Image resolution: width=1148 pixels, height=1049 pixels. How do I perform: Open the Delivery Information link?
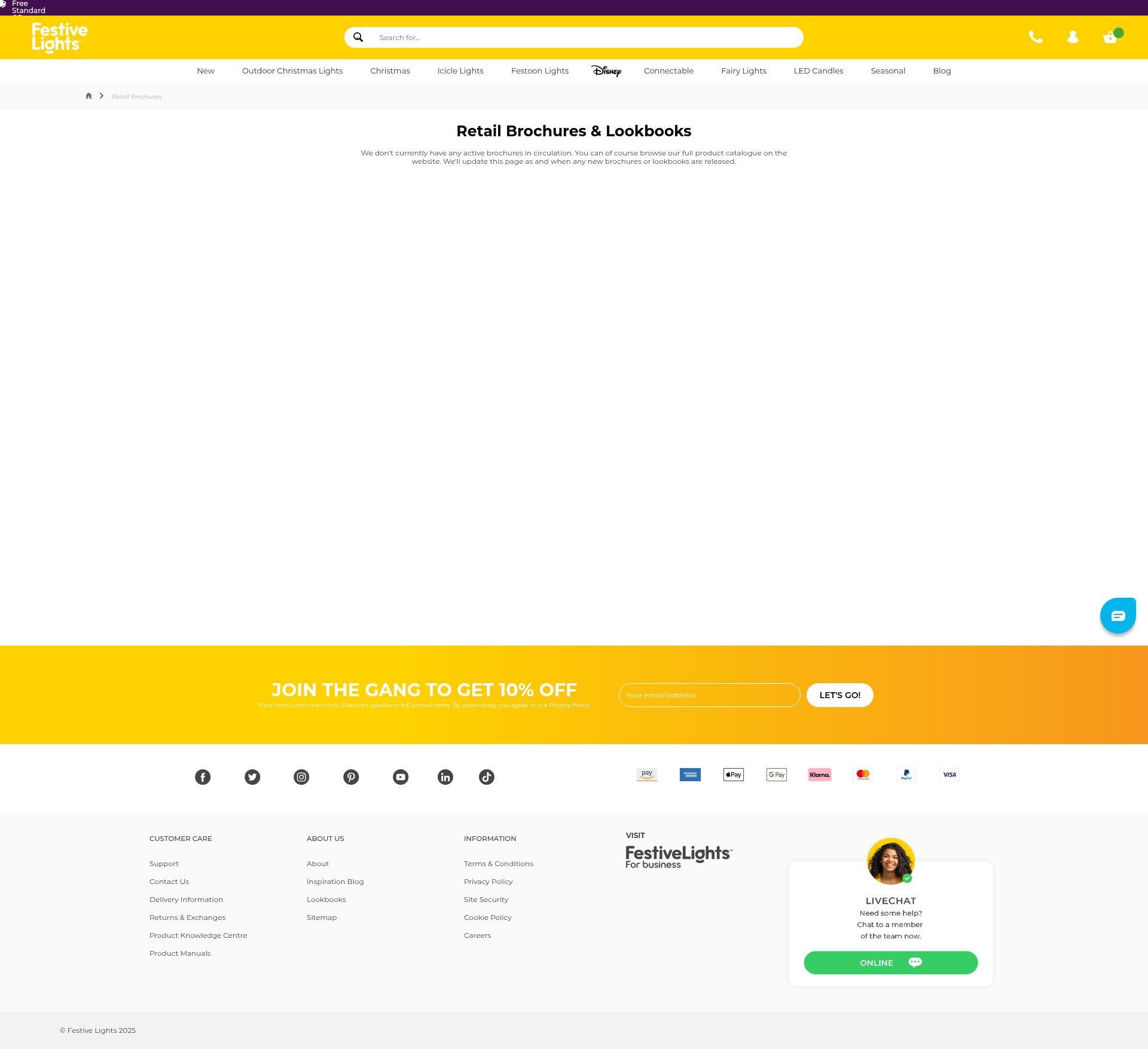[186, 900]
